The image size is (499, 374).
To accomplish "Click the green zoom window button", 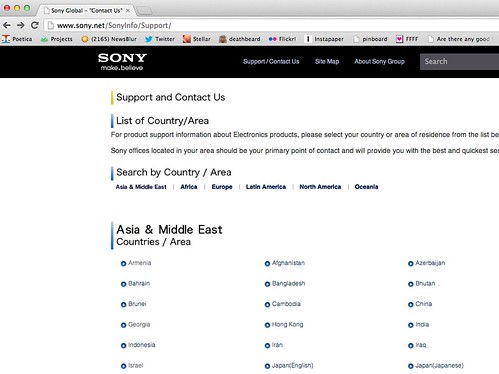I will tap(27, 8).
